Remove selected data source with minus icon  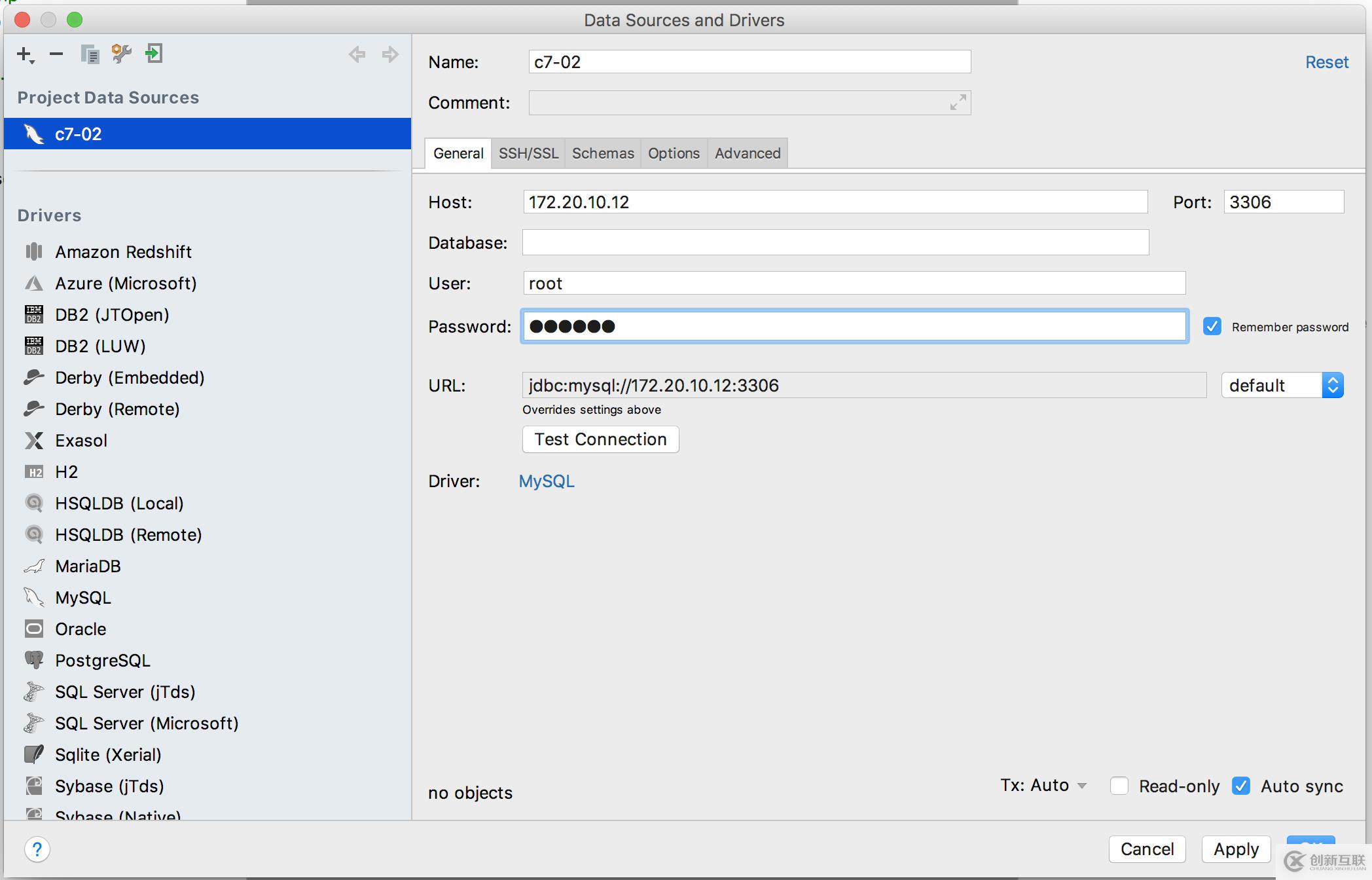click(56, 54)
